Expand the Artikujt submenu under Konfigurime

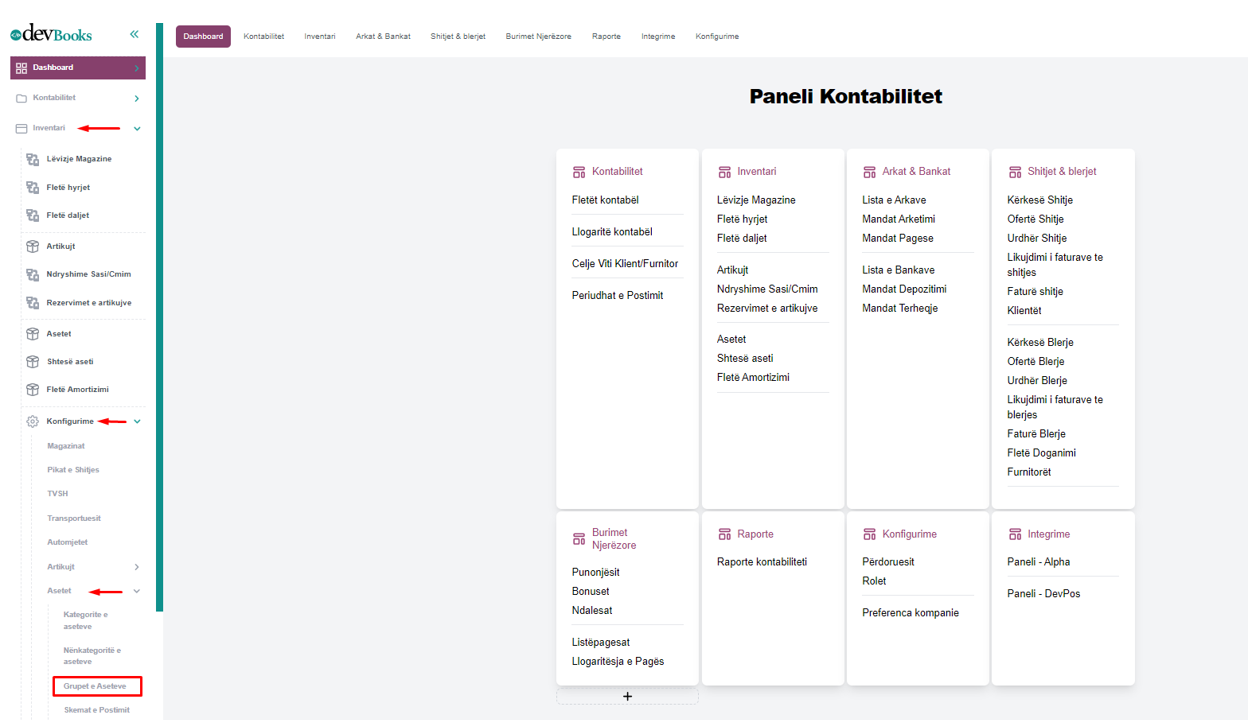137,567
